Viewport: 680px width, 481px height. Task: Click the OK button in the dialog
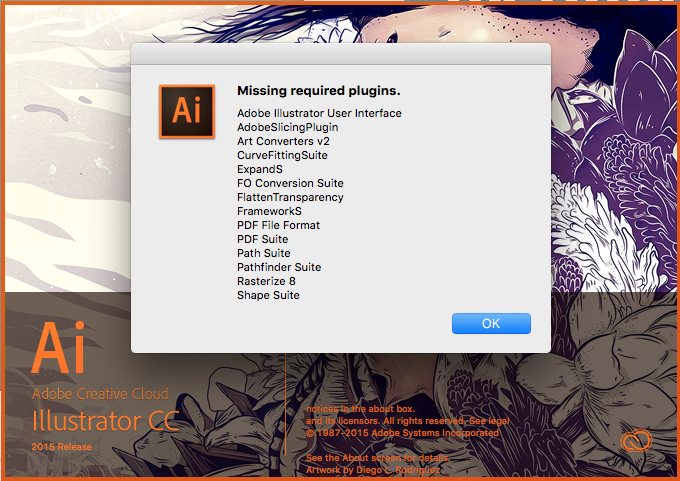click(491, 324)
